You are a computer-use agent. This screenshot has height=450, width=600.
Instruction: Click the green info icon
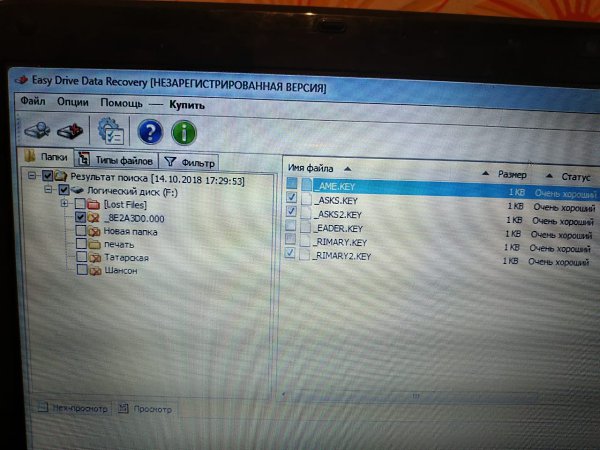click(184, 132)
